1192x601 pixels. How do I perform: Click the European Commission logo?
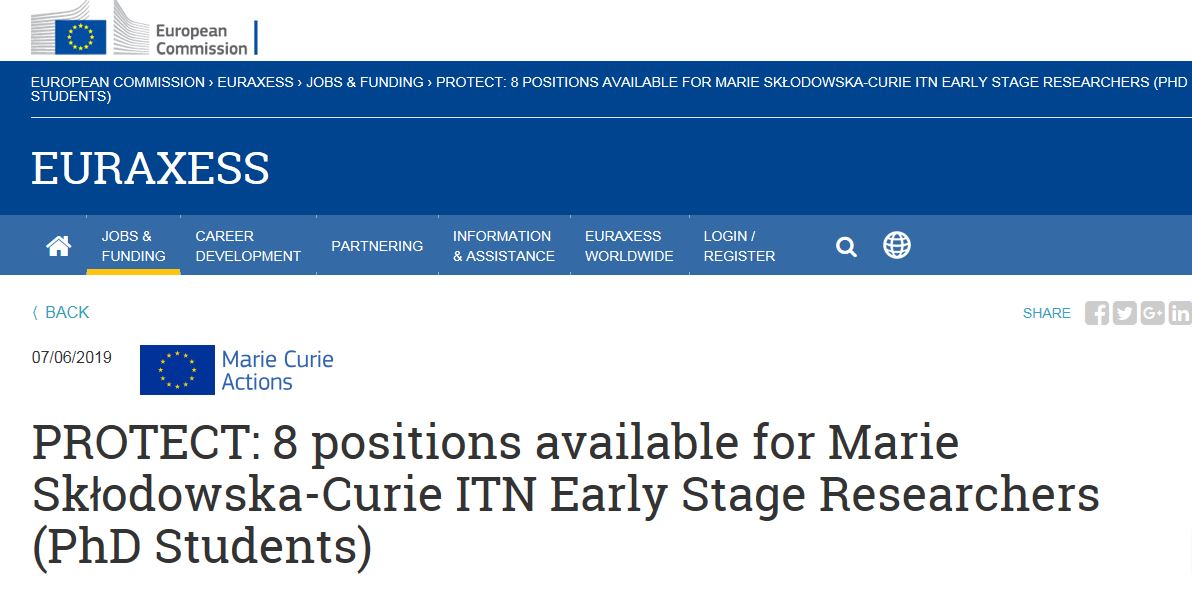[145, 32]
